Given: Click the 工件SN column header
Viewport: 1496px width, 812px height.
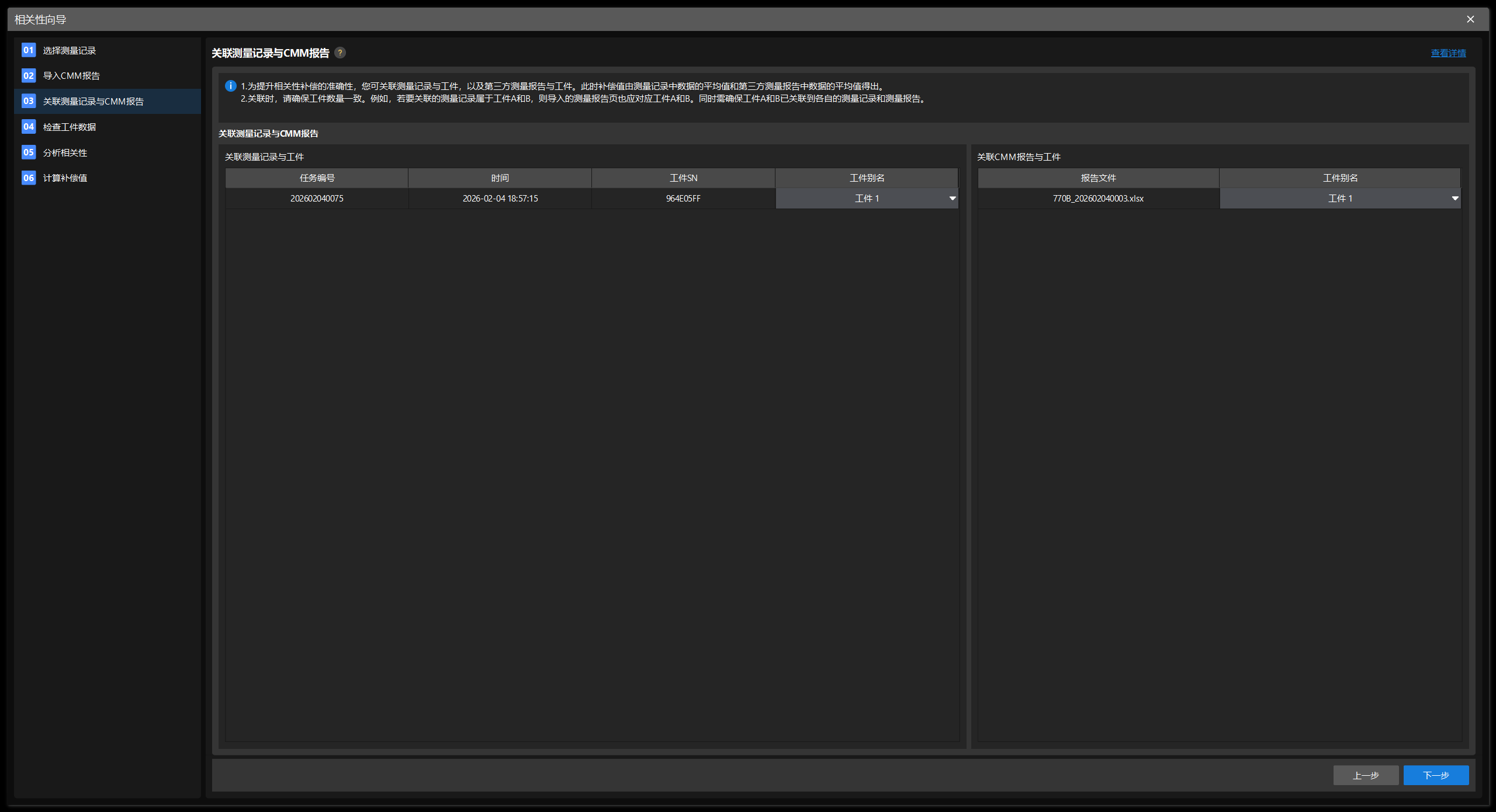Looking at the screenshot, I should 683,178.
